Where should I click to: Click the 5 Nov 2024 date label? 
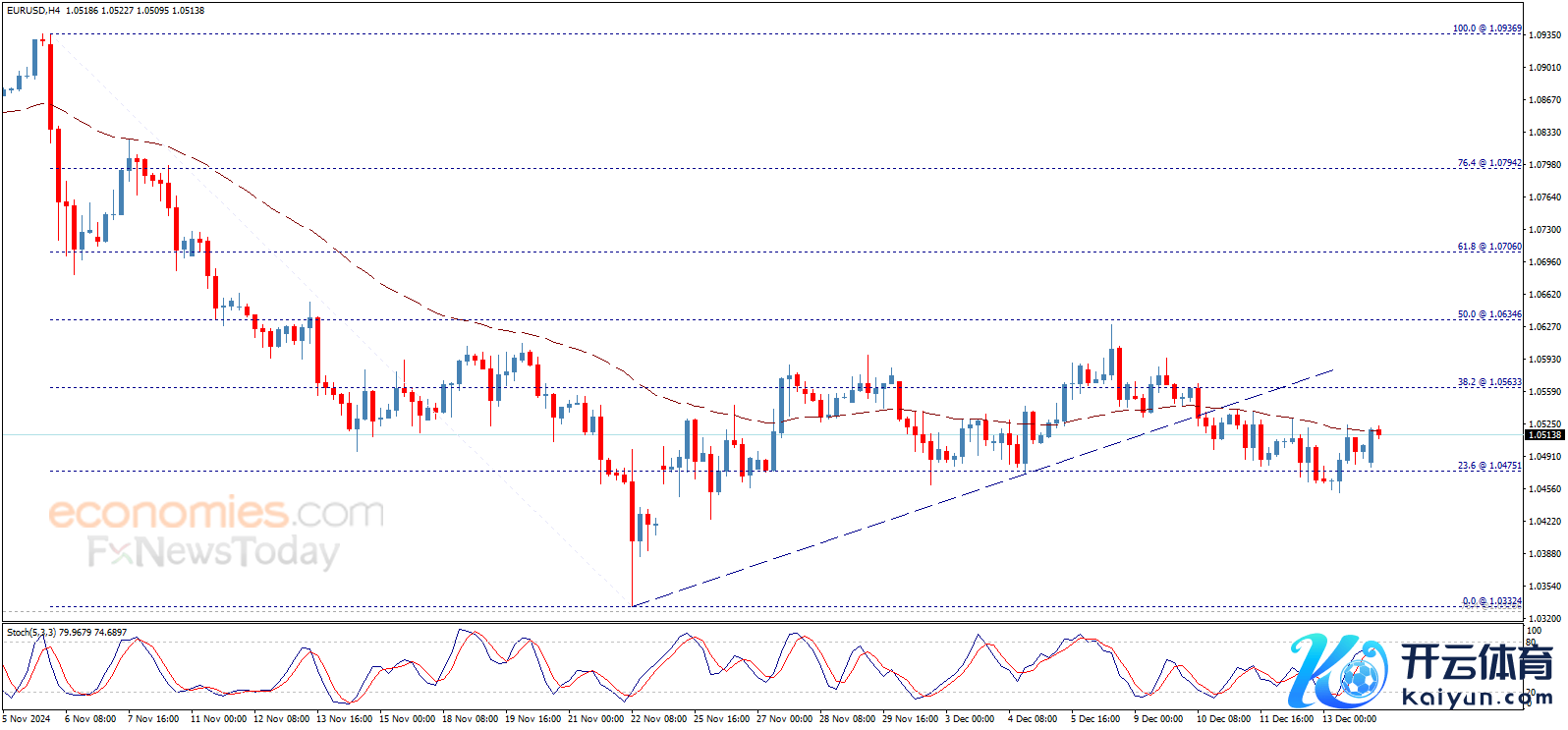coord(27,719)
